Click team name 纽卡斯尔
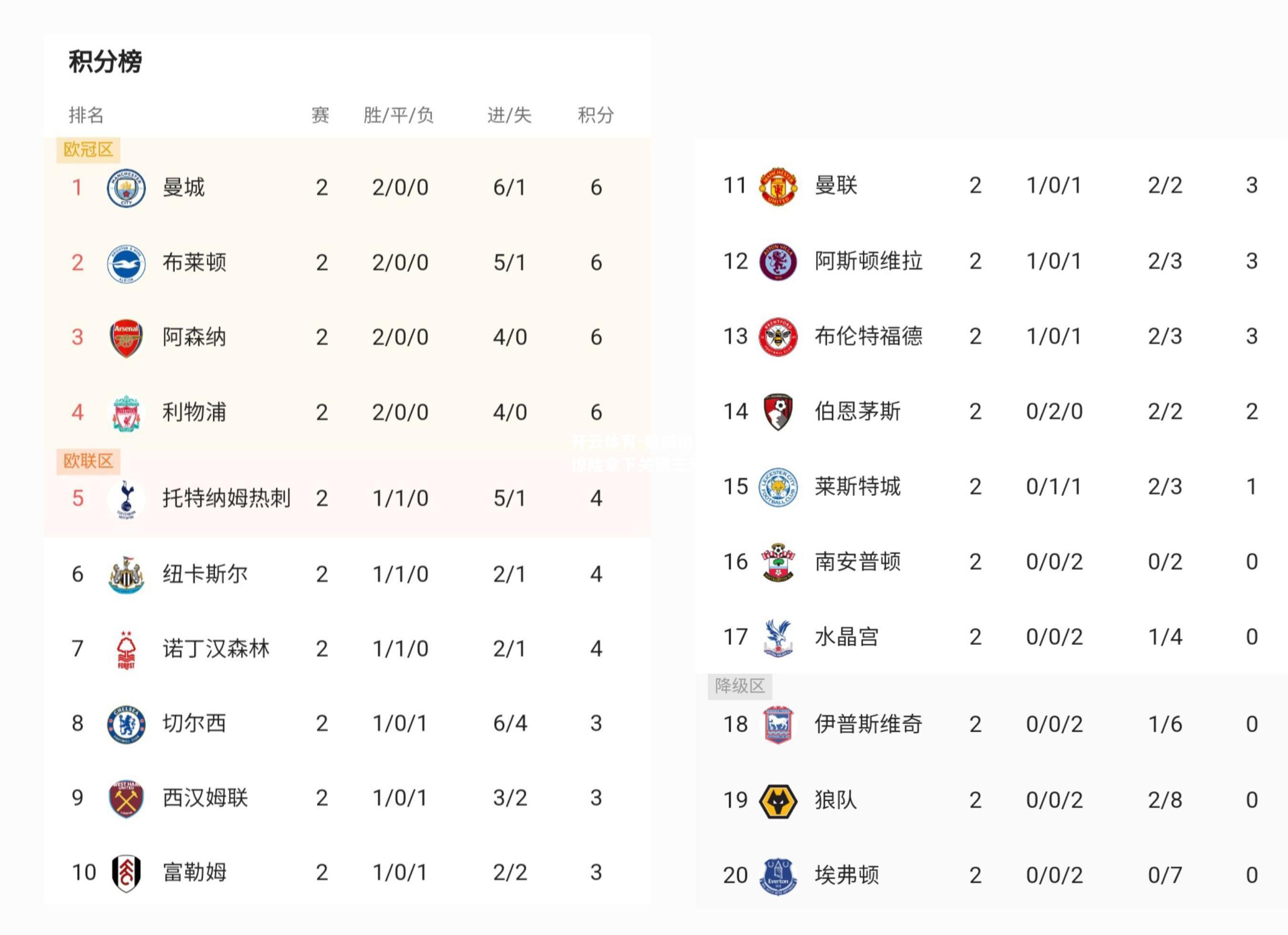This screenshot has height=935, width=1288. [x=205, y=574]
